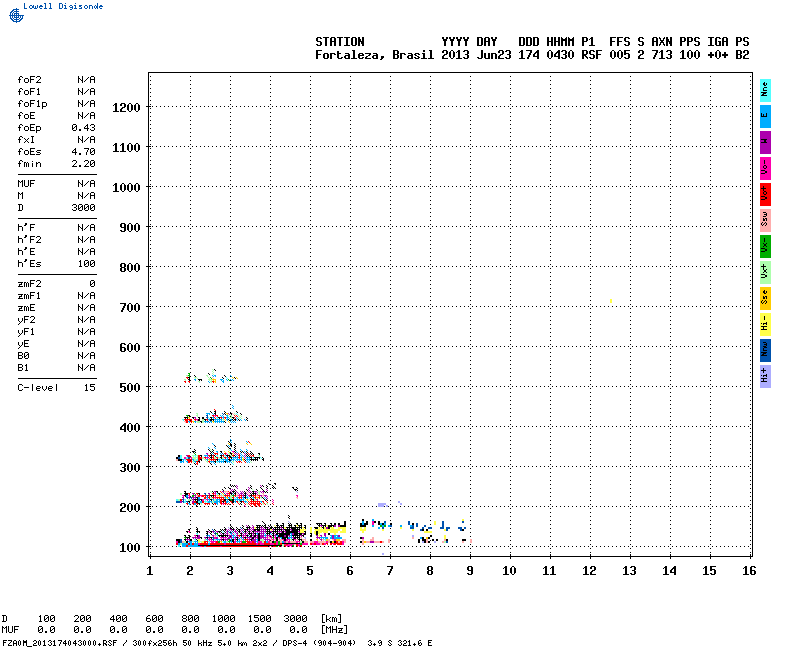Click the PS value B2
Image resolution: width=800 pixels, height=650 pixels.
coord(742,55)
